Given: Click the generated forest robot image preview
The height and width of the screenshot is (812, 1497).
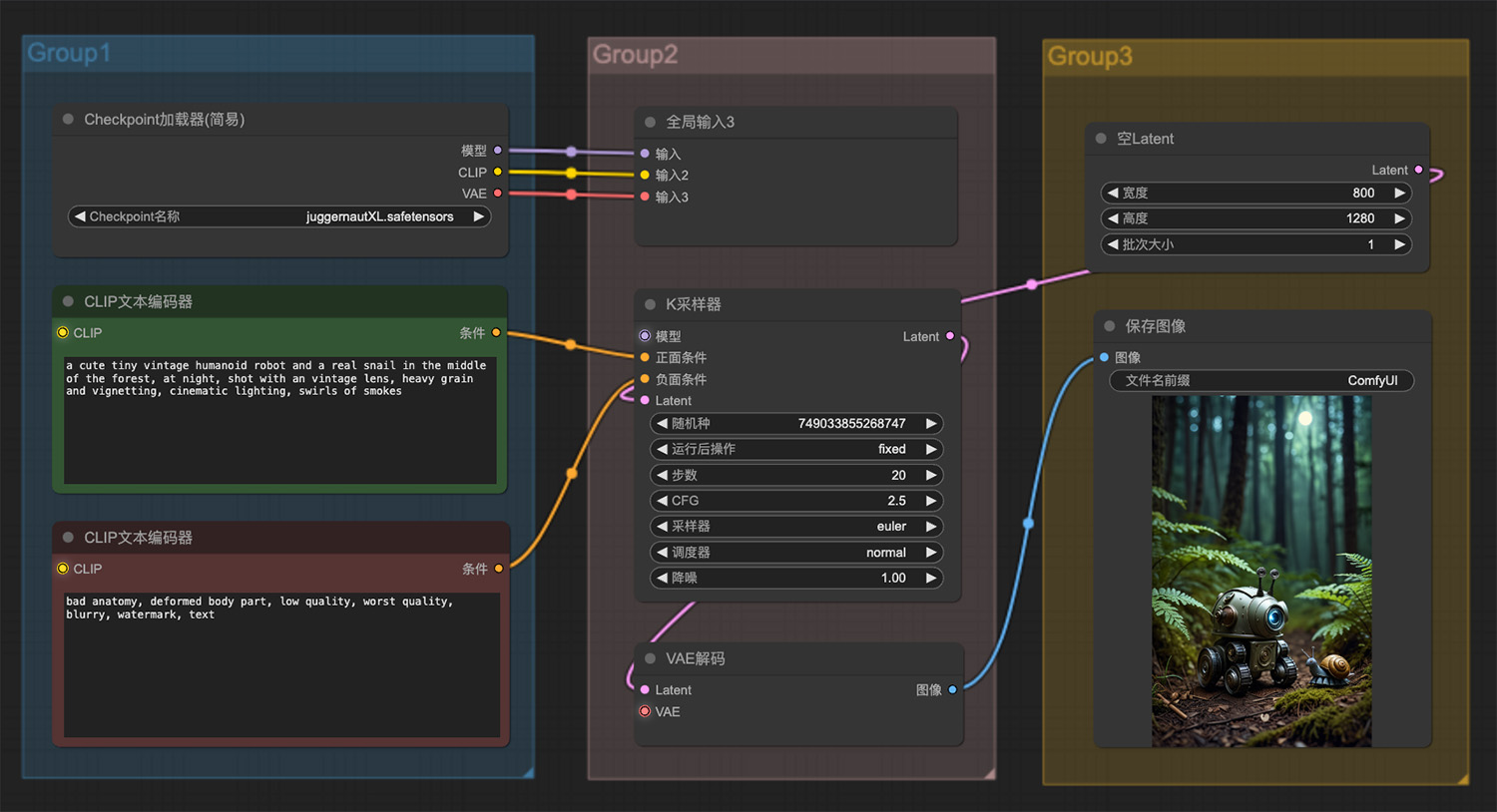Looking at the screenshot, I should pyautogui.click(x=1261, y=571).
